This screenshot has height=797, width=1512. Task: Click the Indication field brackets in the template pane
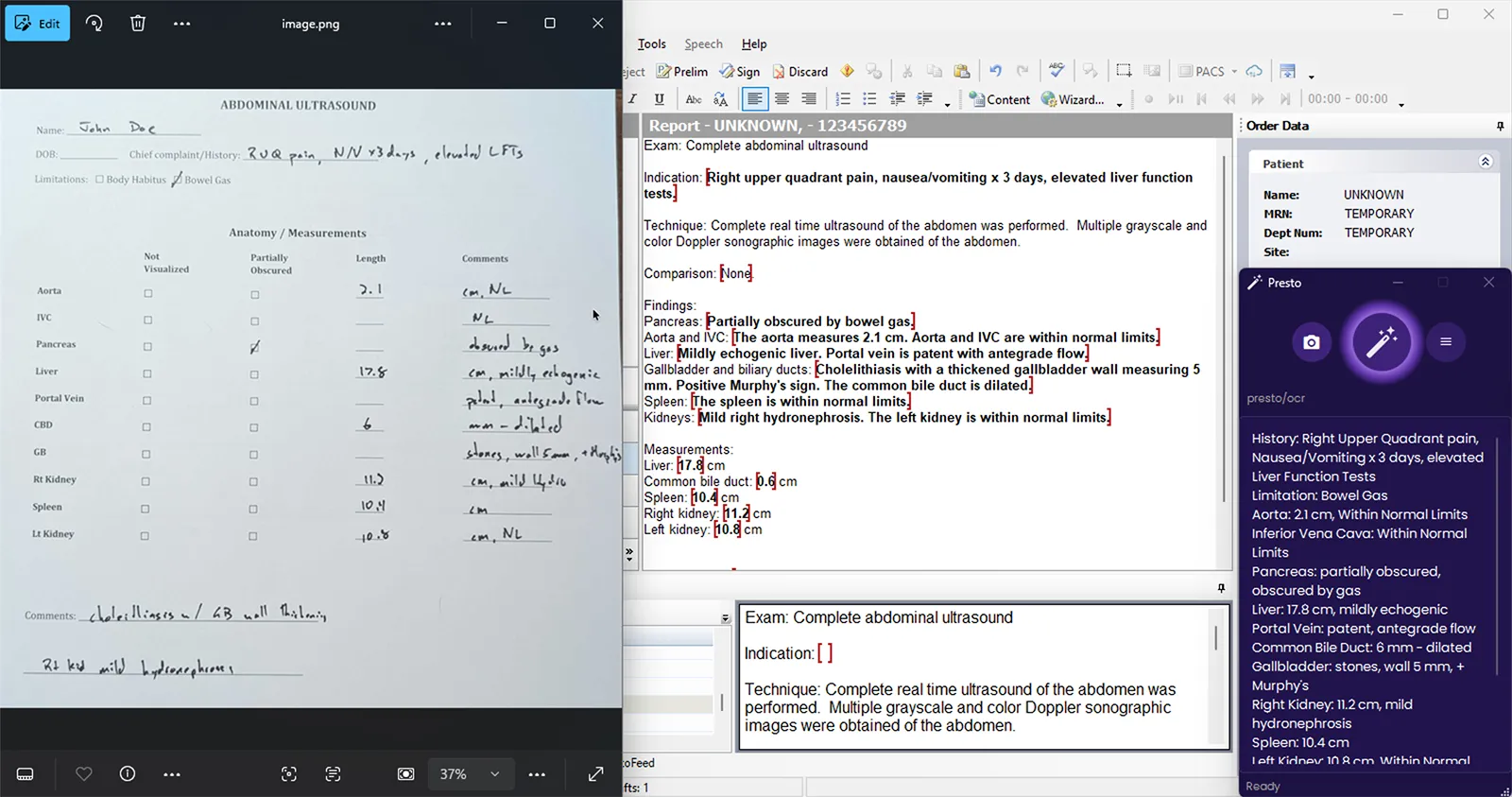point(825,653)
